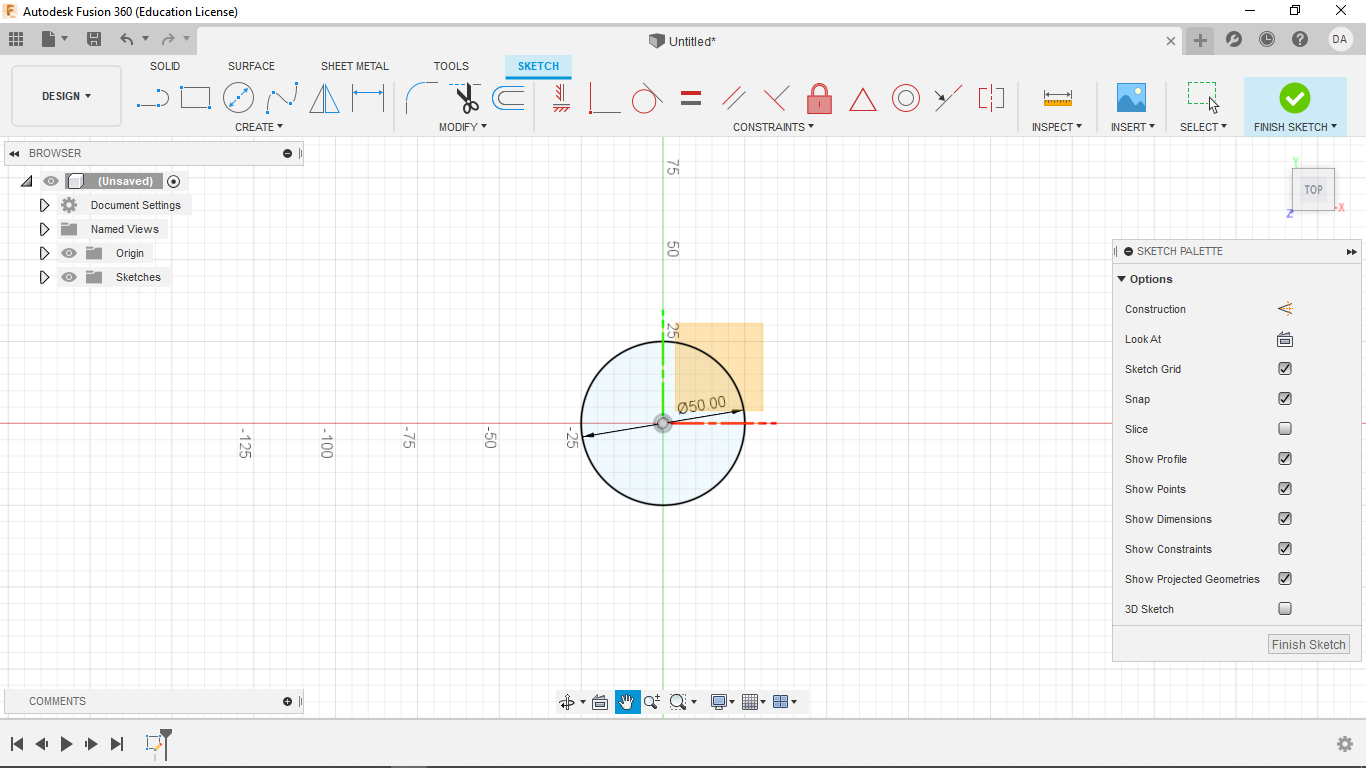Apply Concentric constraint

pyautogui.click(x=906, y=98)
